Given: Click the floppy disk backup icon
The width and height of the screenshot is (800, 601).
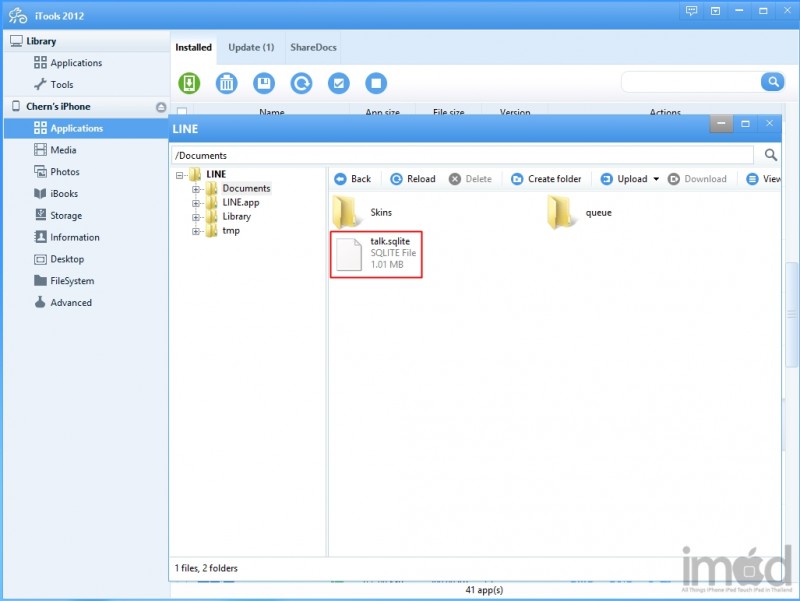Looking at the screenshot, I should 264,83.
